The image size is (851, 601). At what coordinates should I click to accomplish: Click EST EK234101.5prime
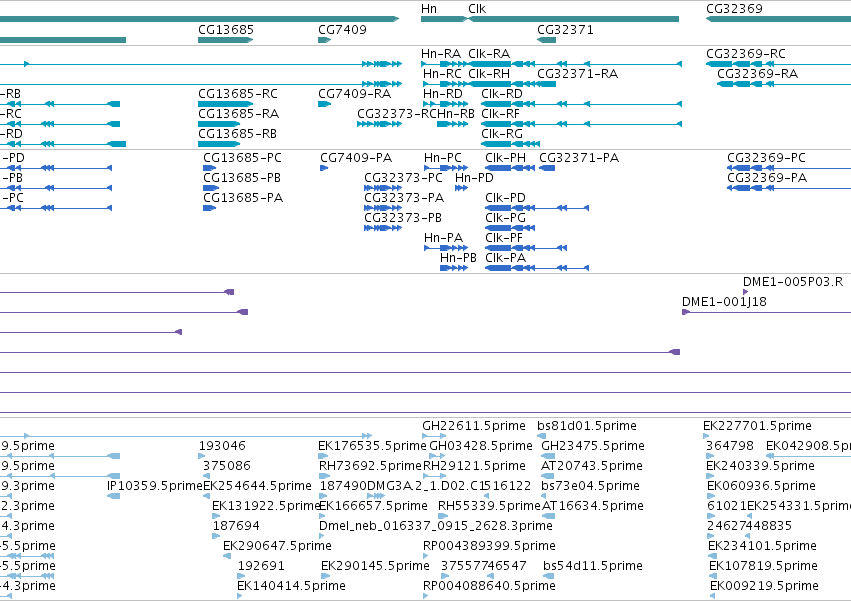click(x=763, y=546)
